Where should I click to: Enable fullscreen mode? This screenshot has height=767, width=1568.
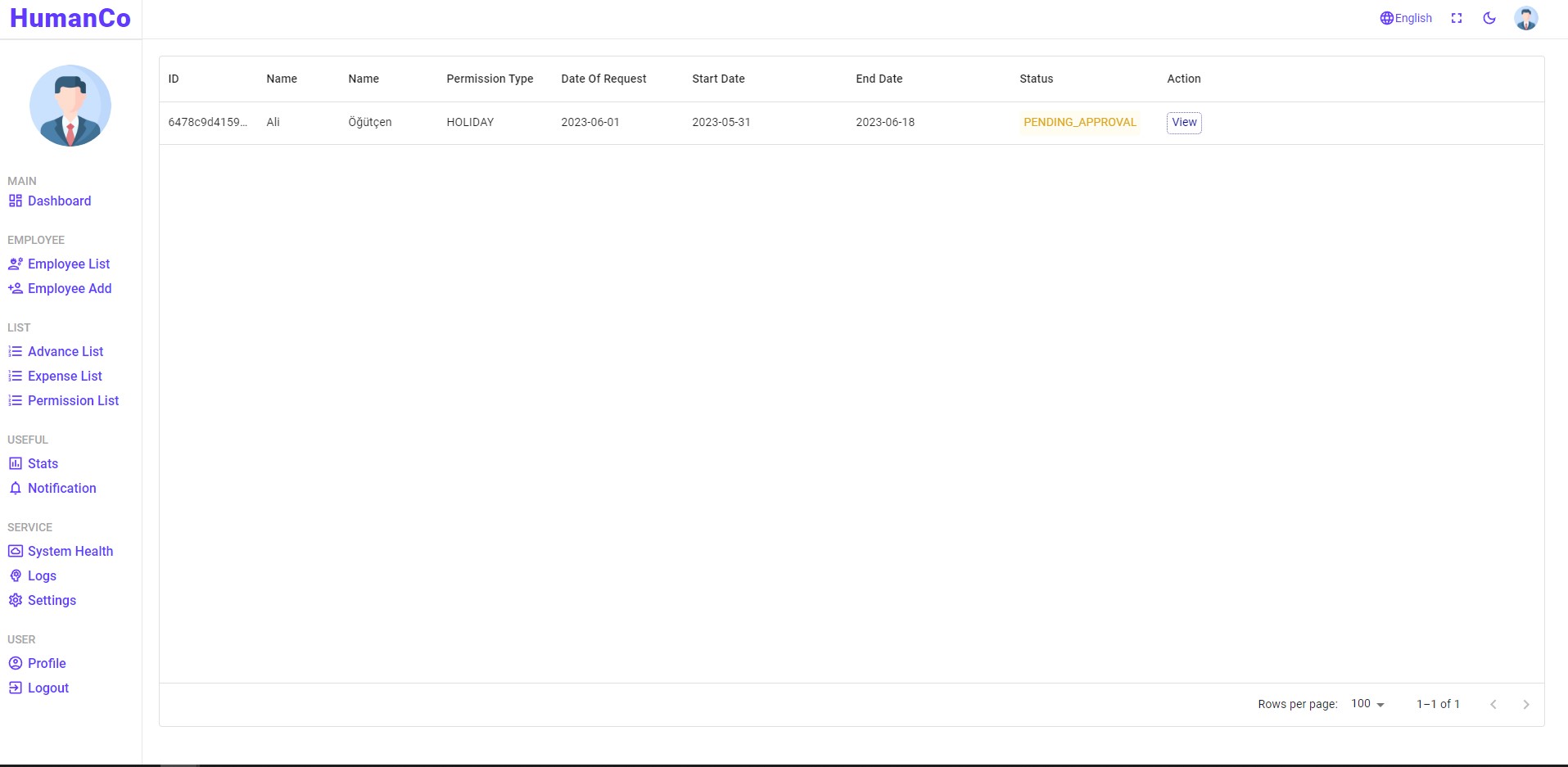(1456, 17)
